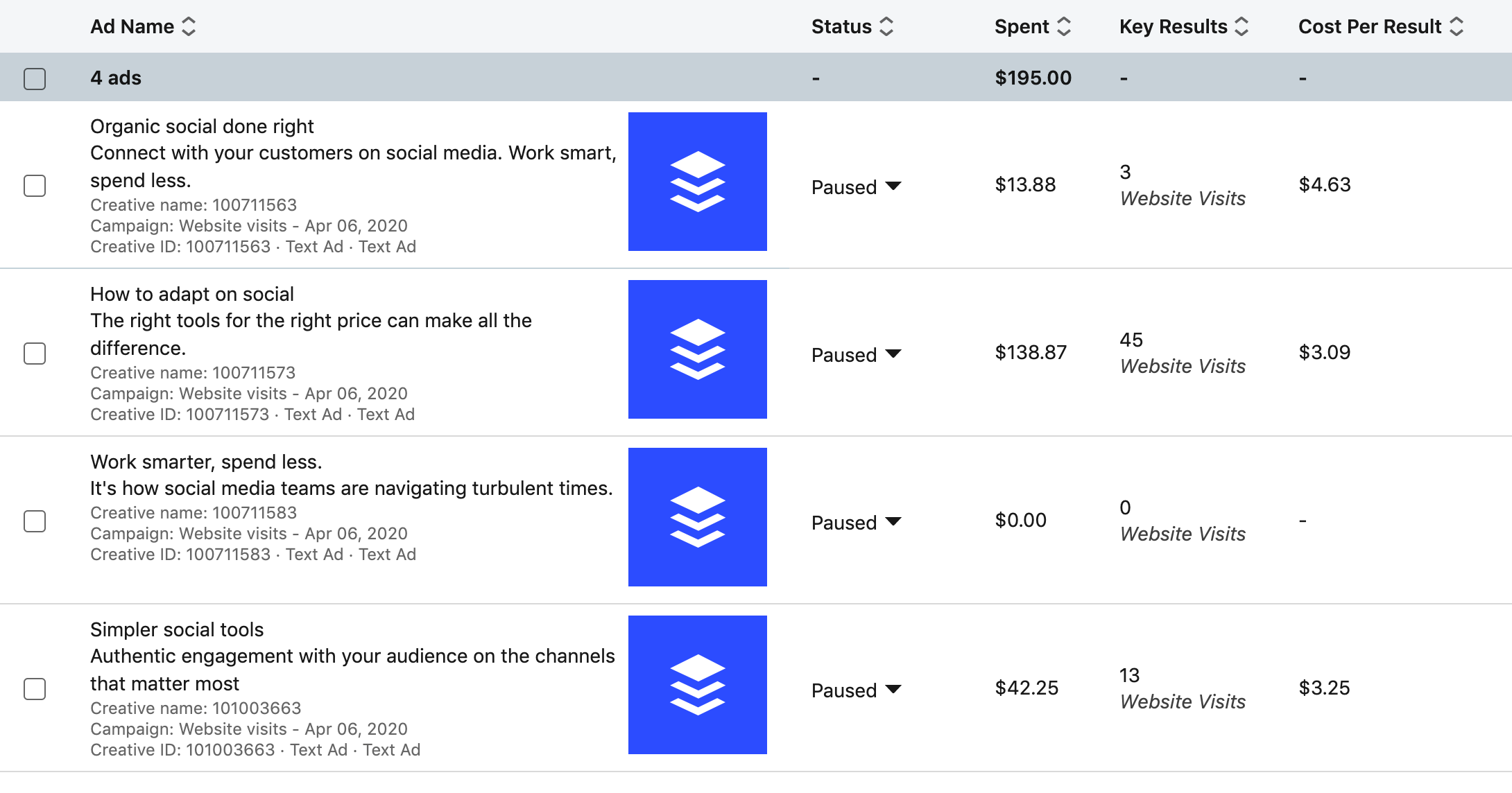1512x793 pixels.
Task: Open 'Organic social done right' ad title
Action: click(x=202, y=126)
